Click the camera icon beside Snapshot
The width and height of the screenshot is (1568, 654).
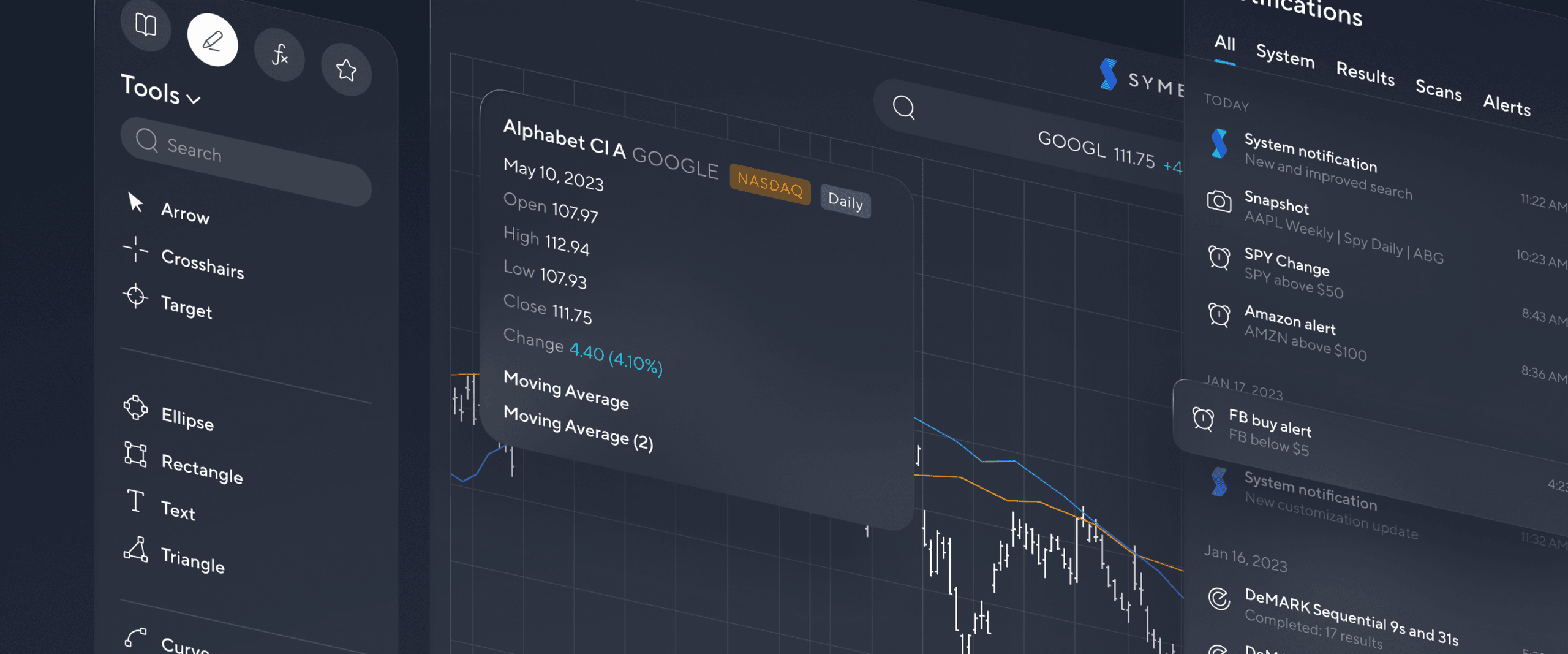(x=1219, y=200)
